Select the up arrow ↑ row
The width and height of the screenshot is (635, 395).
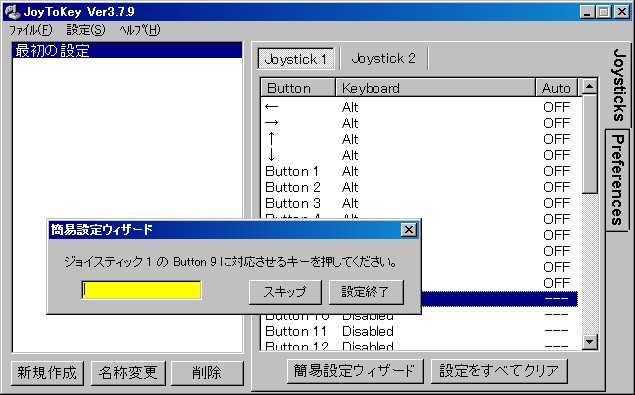420,139
